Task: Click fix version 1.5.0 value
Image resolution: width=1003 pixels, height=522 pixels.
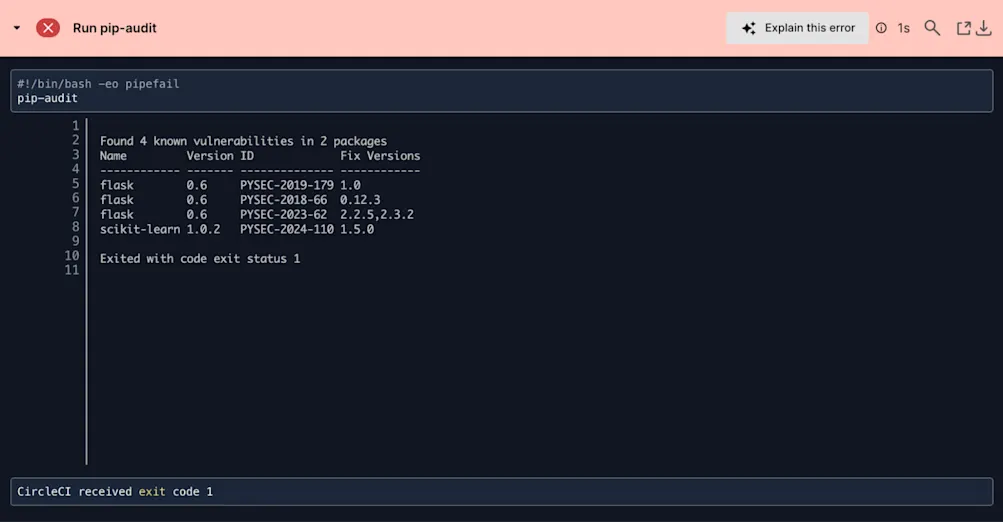Action: pos(357,229)
